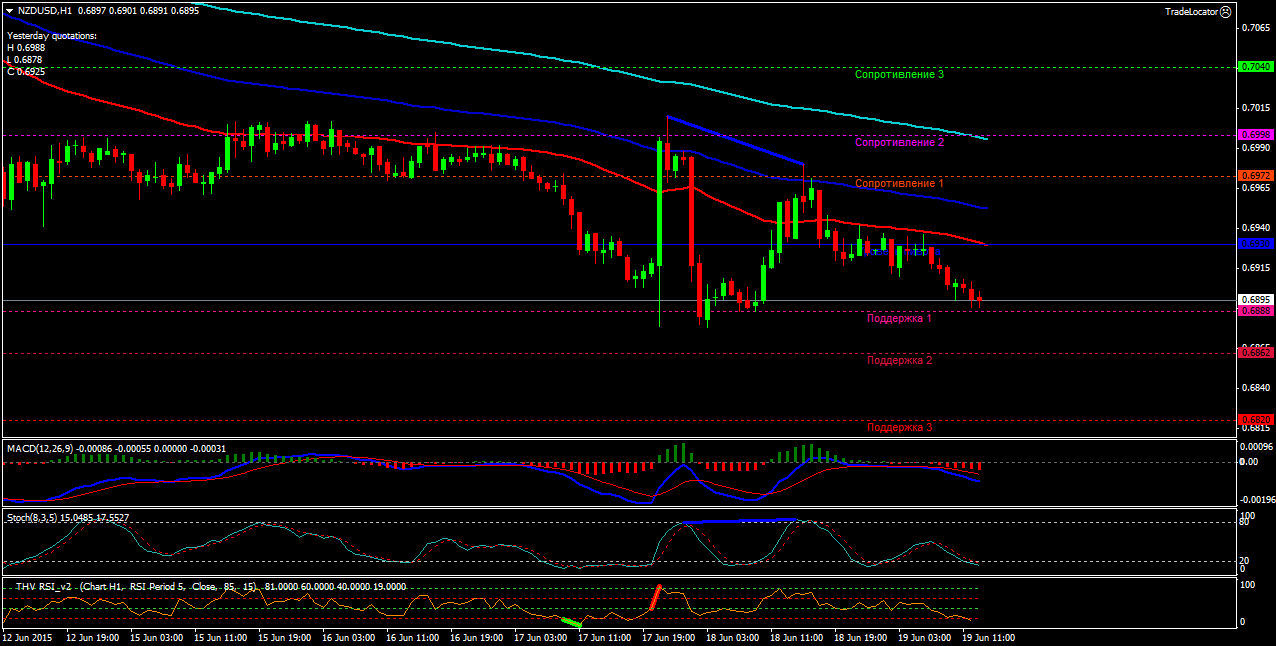
Task: Click the blue 0.6930 price tag
Action: [x=1256, y=243]
